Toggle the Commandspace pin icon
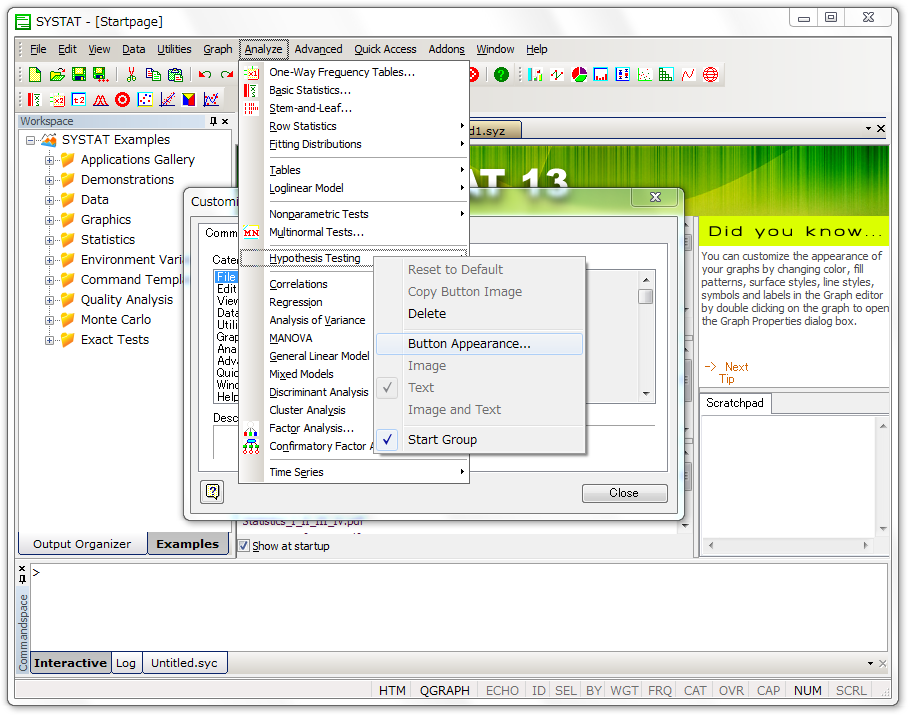This screenshot has height=715, width=909. pyautogui.click(x=23, y=579)
